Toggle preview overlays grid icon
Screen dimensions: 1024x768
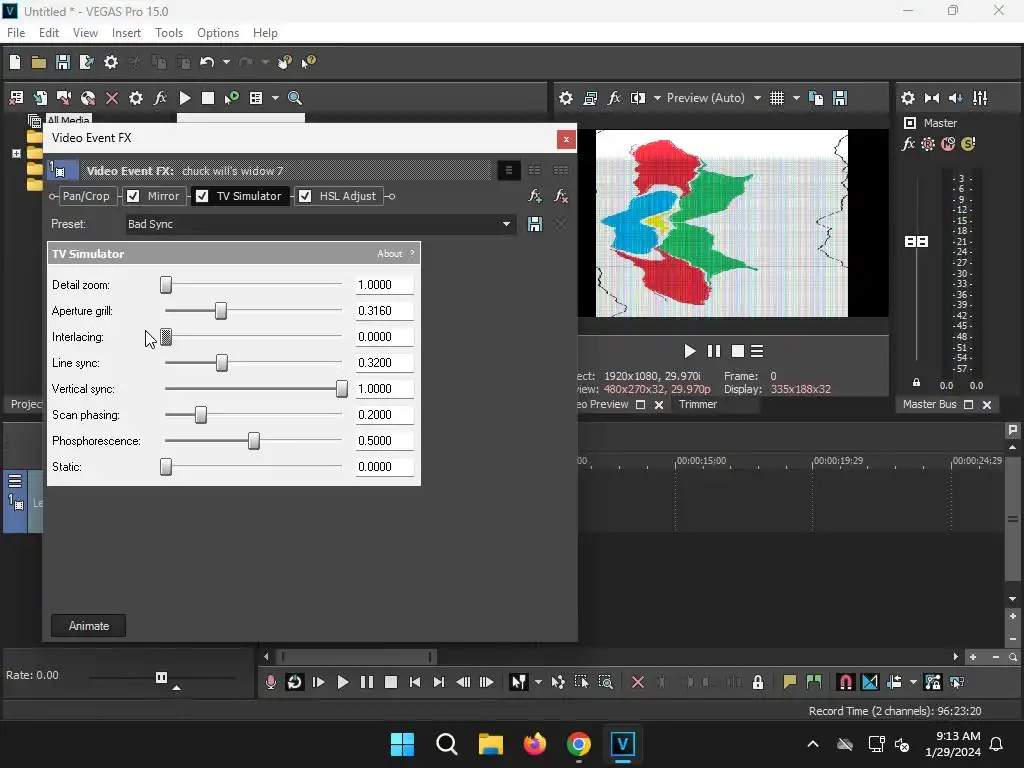point(776,98)
